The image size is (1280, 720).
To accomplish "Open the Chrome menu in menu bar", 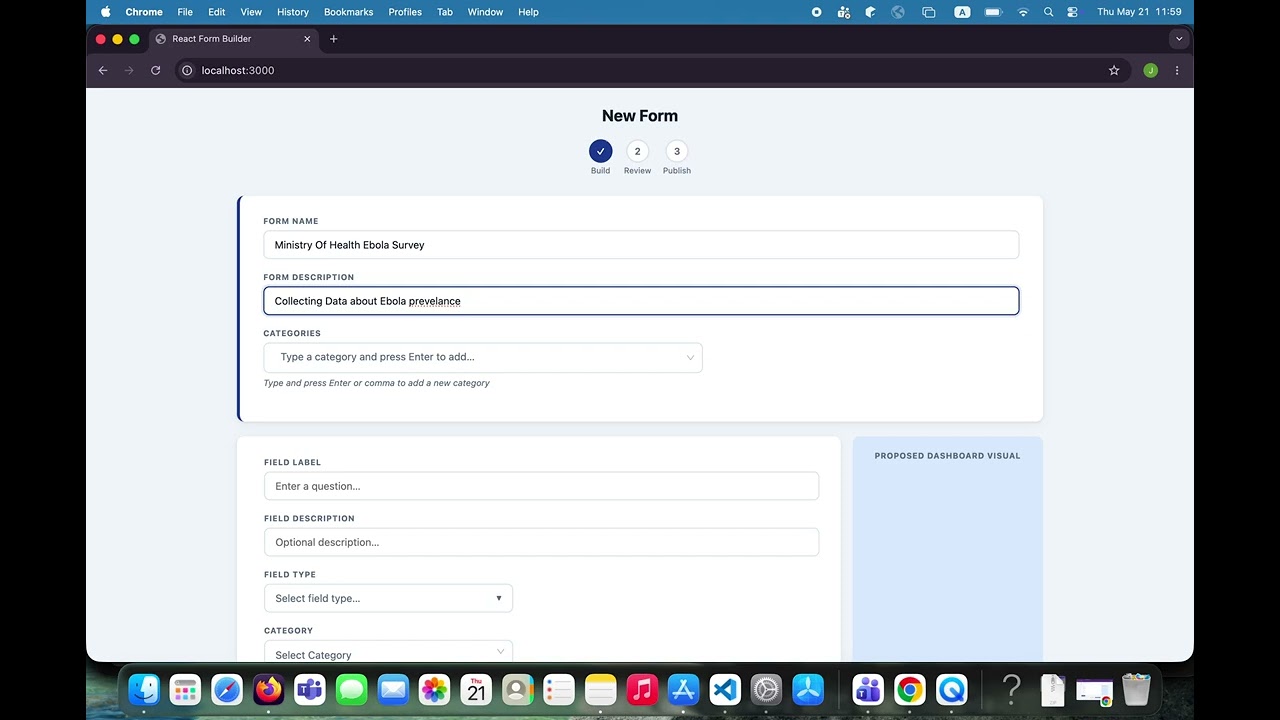I will point(144,12).
